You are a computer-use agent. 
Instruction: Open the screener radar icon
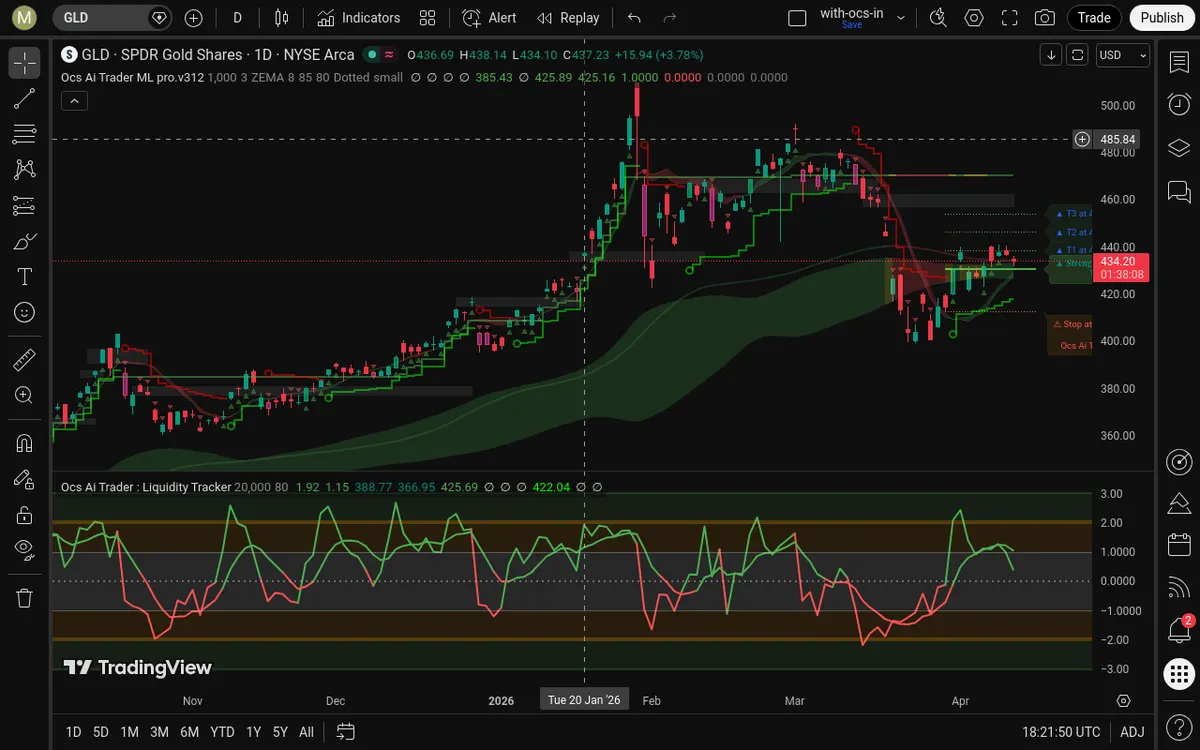tap(1179, 461)
